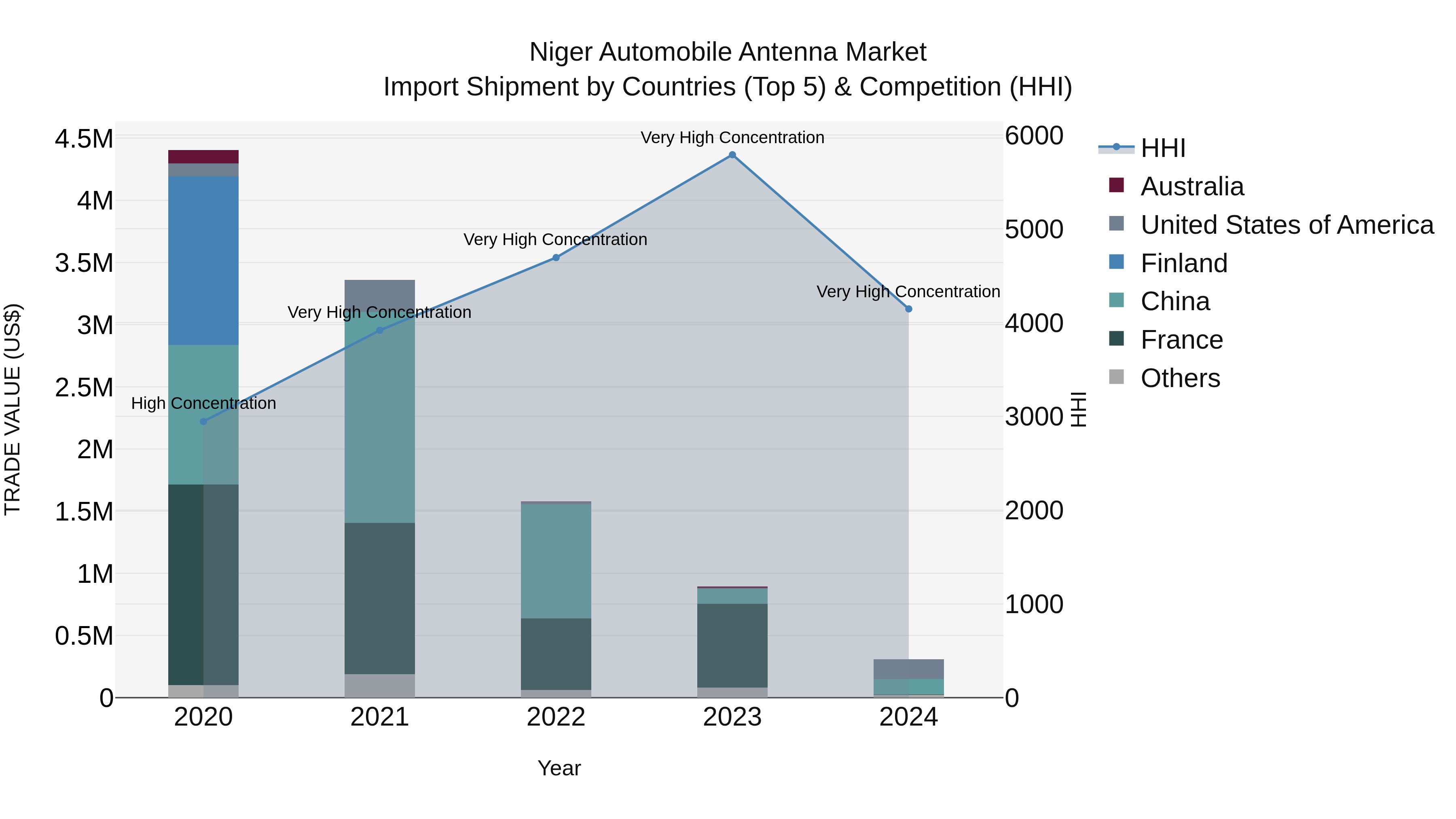
Task: Click the China segment of the 2022 bar
Action: coord(556,561)
